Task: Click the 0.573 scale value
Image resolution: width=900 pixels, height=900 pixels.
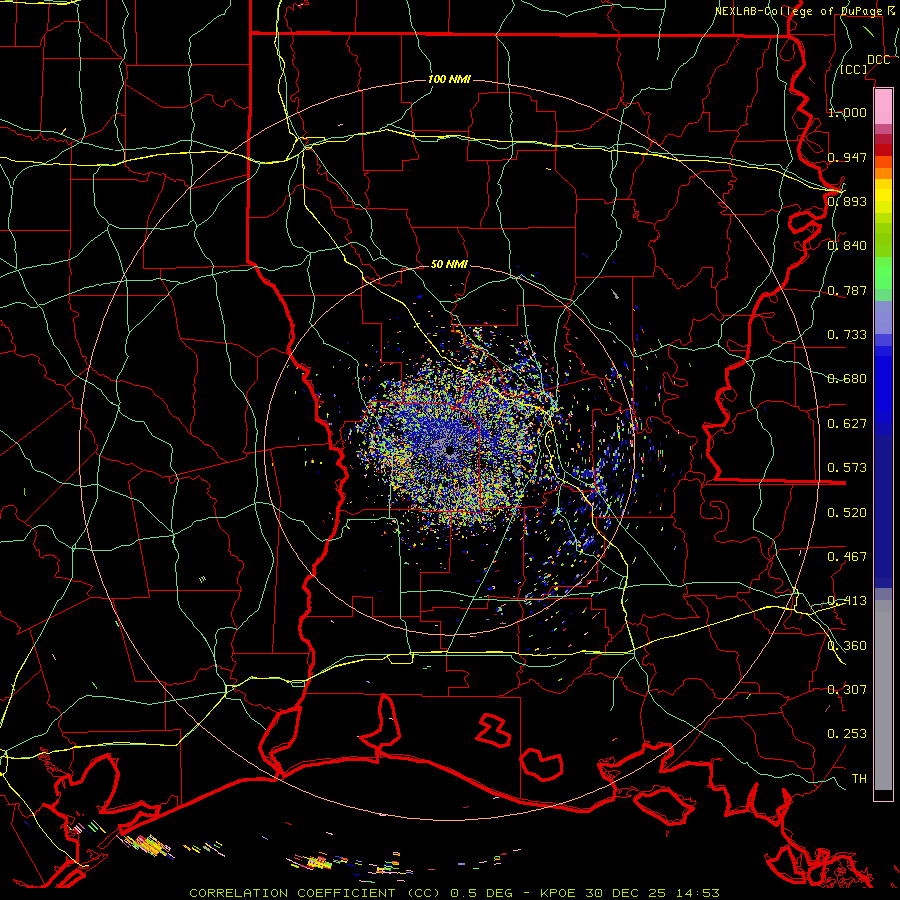Action: pyautogui.click(x=847, y=468)
